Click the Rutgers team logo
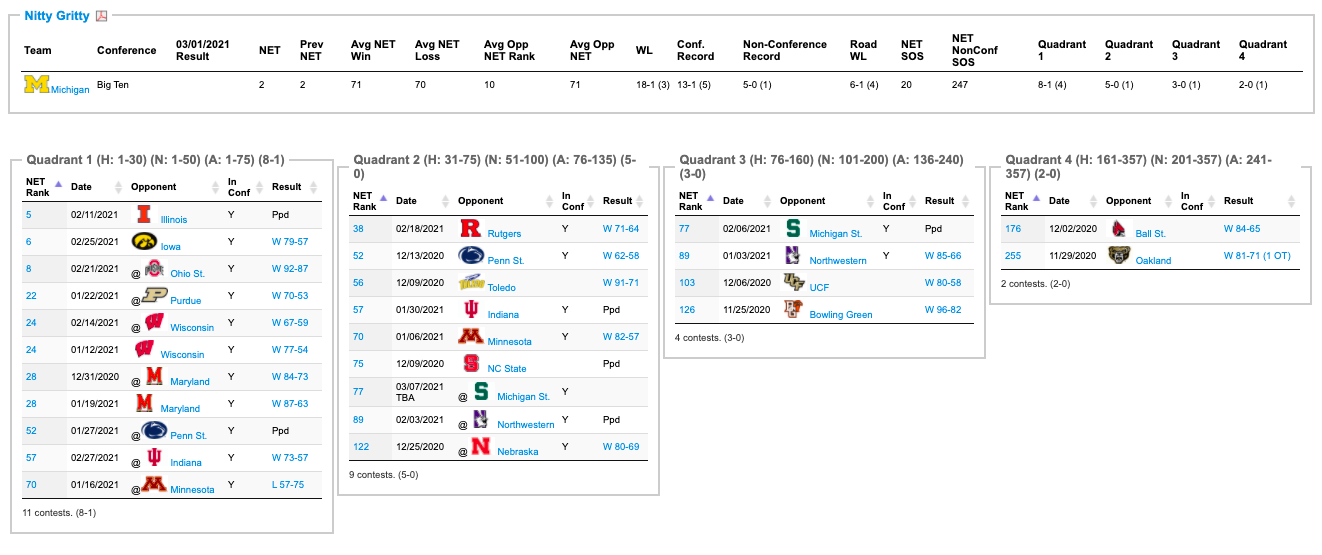The image size is (1322, 555). tap(470, 228)
